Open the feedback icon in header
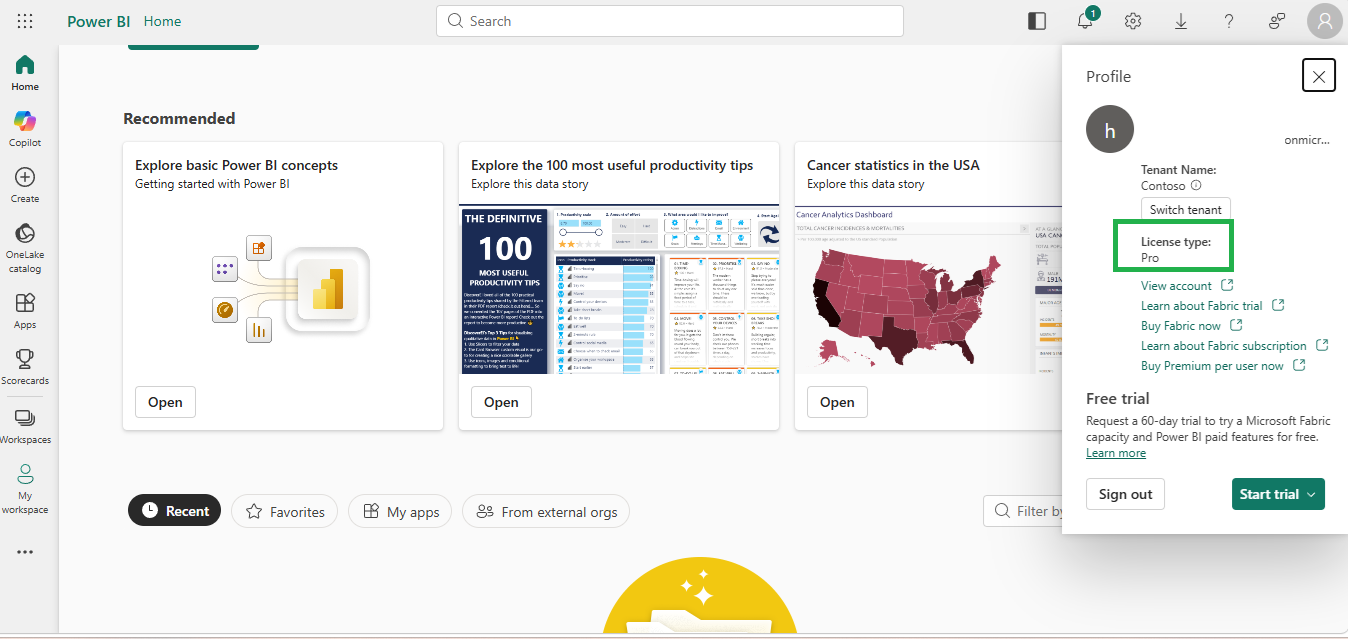 (x=1277, y=21)
